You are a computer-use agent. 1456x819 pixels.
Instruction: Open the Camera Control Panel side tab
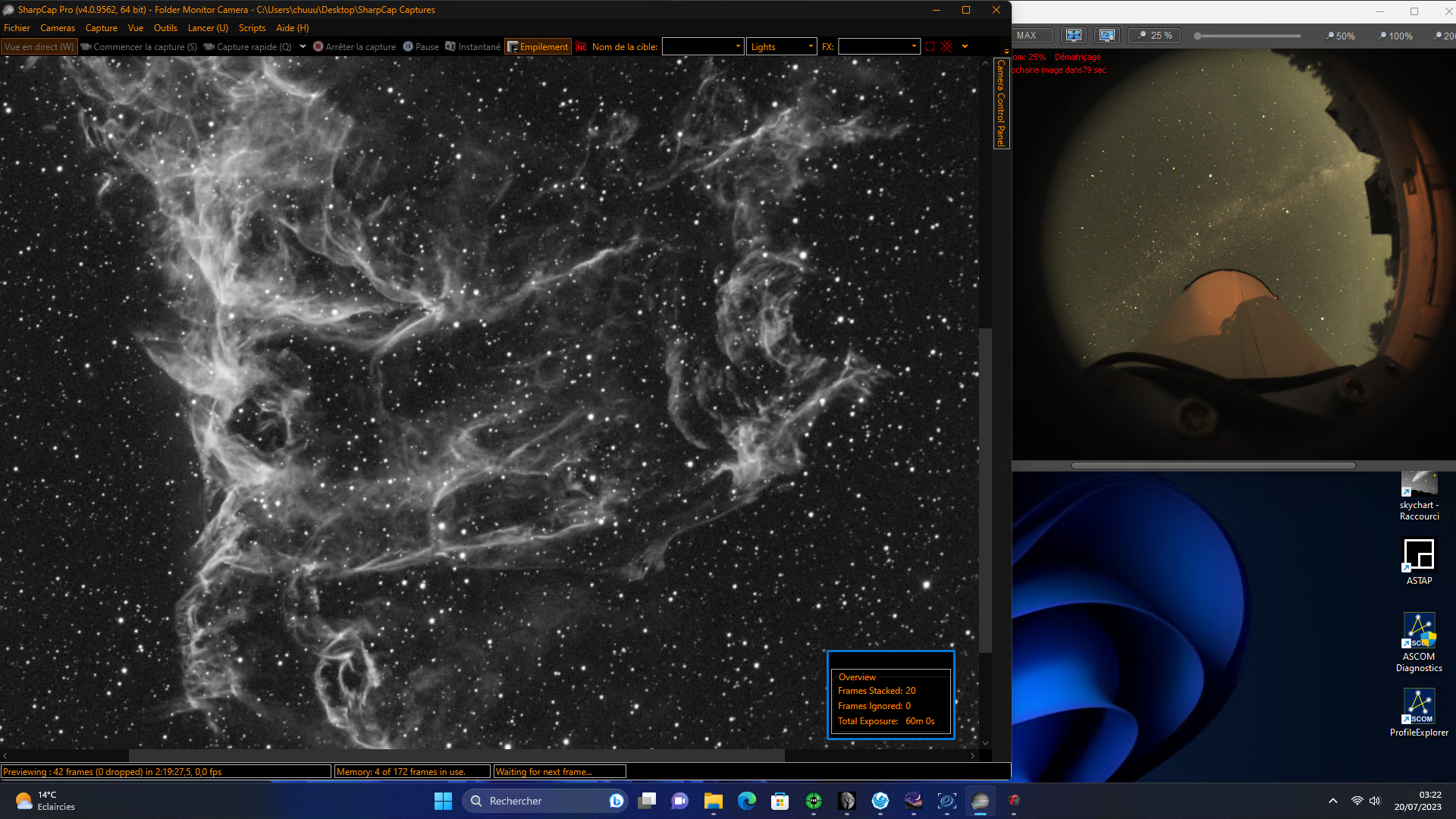1001,102
